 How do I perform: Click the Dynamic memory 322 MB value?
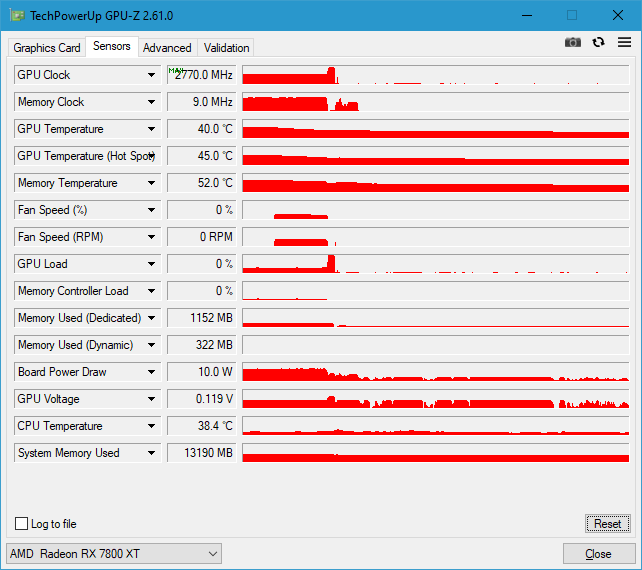coord(202,345)
